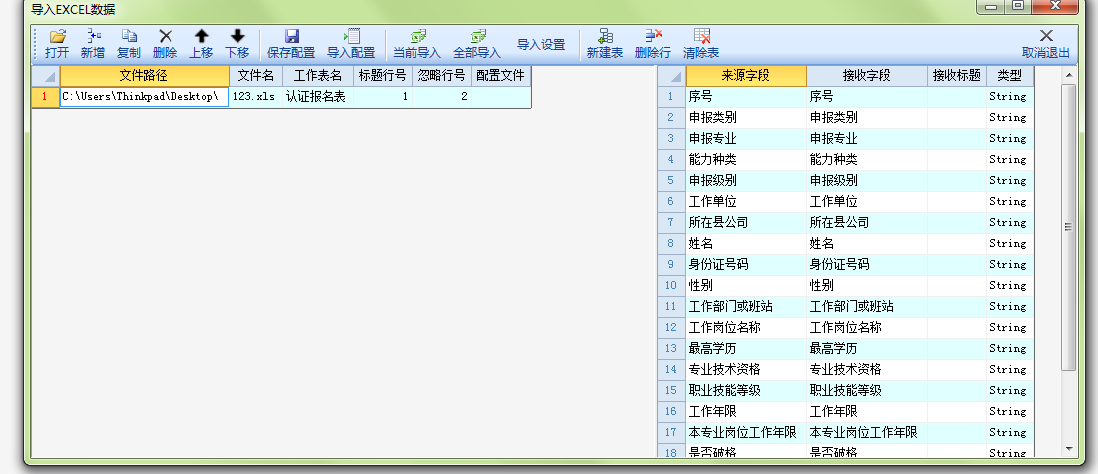This screenshot has height=474, width=1098.
Task: Click the 接收字段 column header
Action: click(867, 76)
